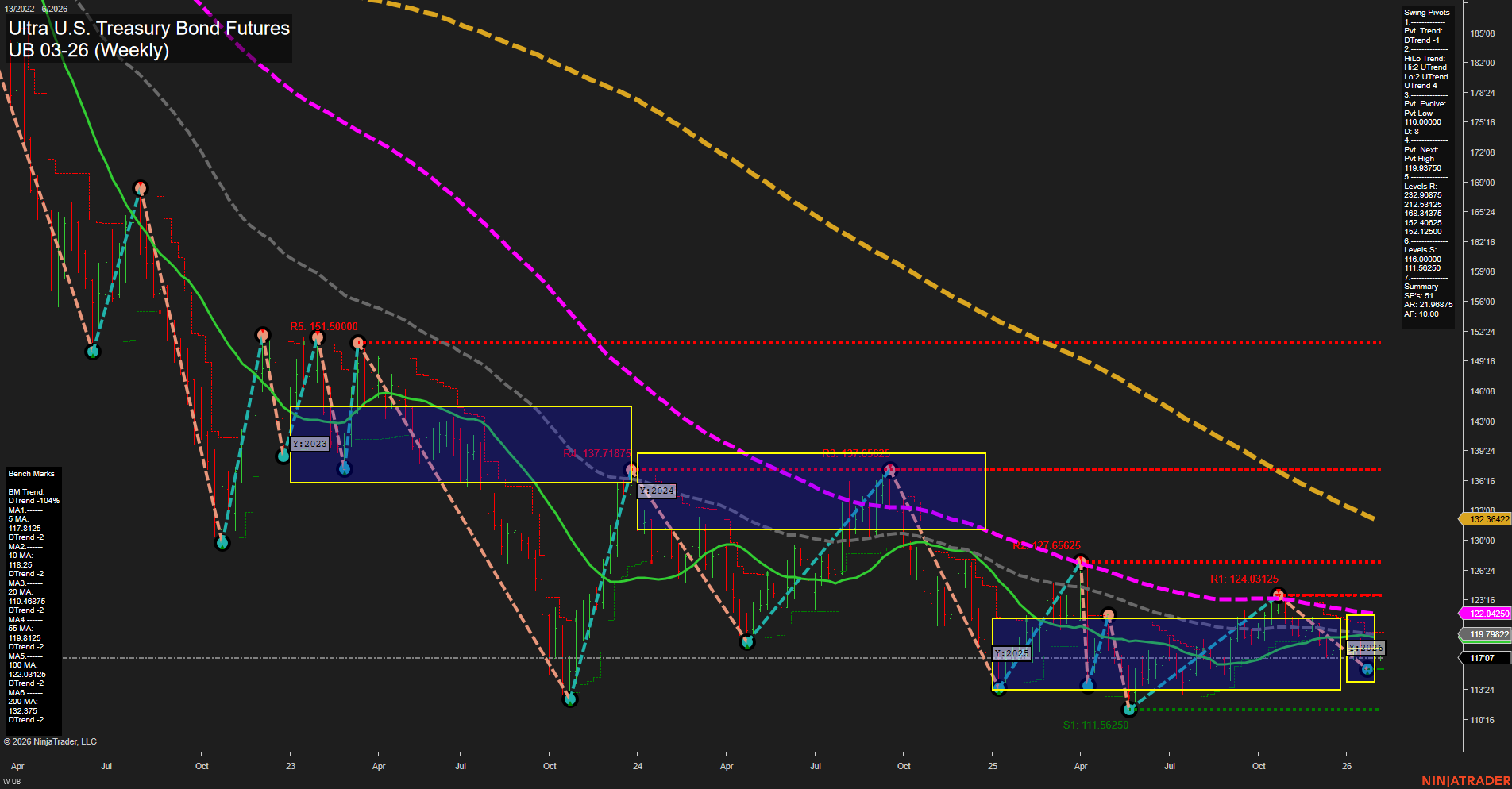This screenshot has width=1512, height=789.
Task: Click the NINJATRADER watermark logo
Action: click(x=1471, y=781)
